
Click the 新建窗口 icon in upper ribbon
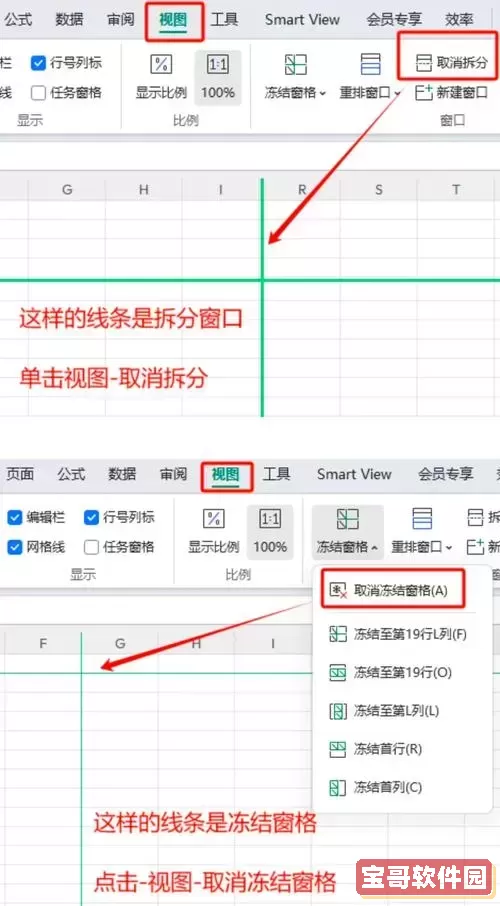click(x=424, y=92)
